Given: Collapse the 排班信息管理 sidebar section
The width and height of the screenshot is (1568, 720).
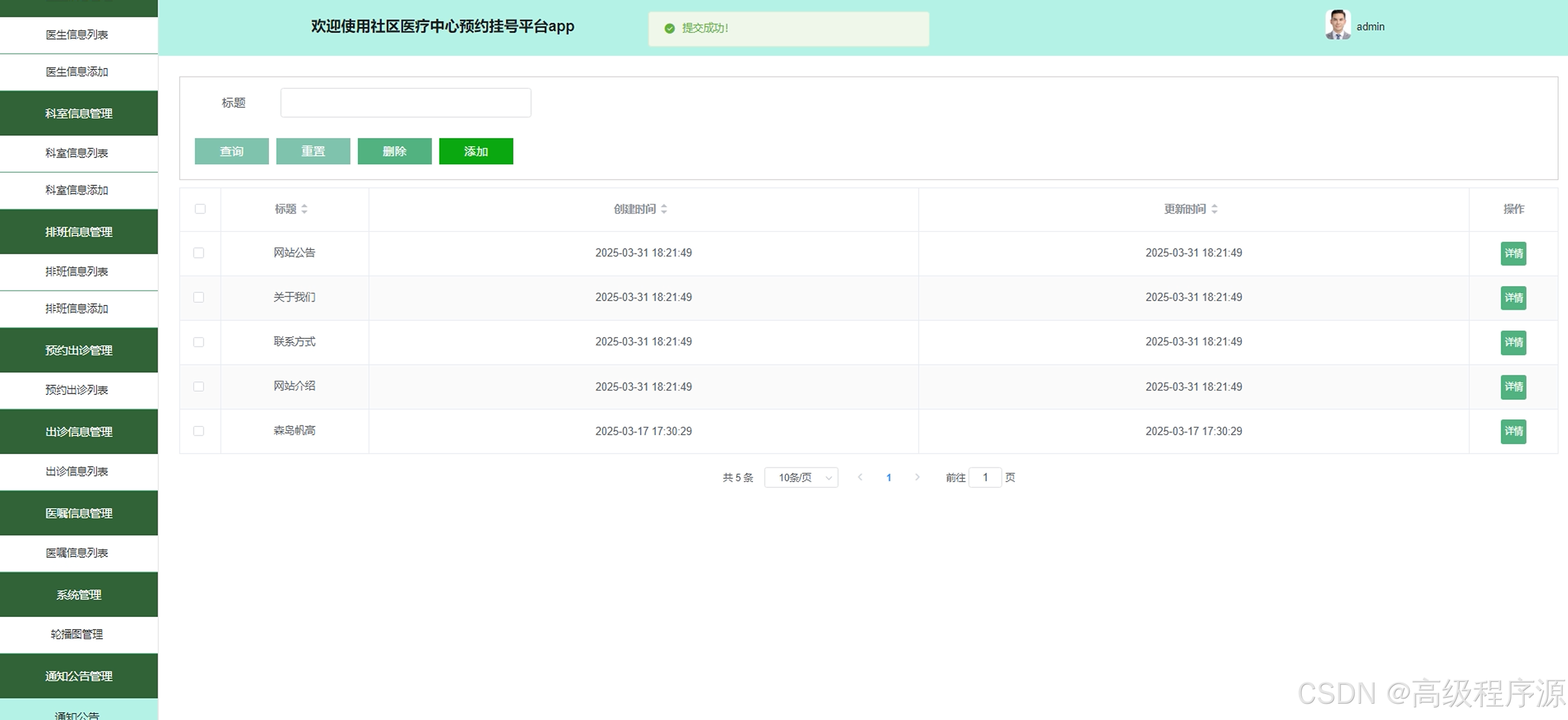Looking at the screenshot, I should 78,232.
